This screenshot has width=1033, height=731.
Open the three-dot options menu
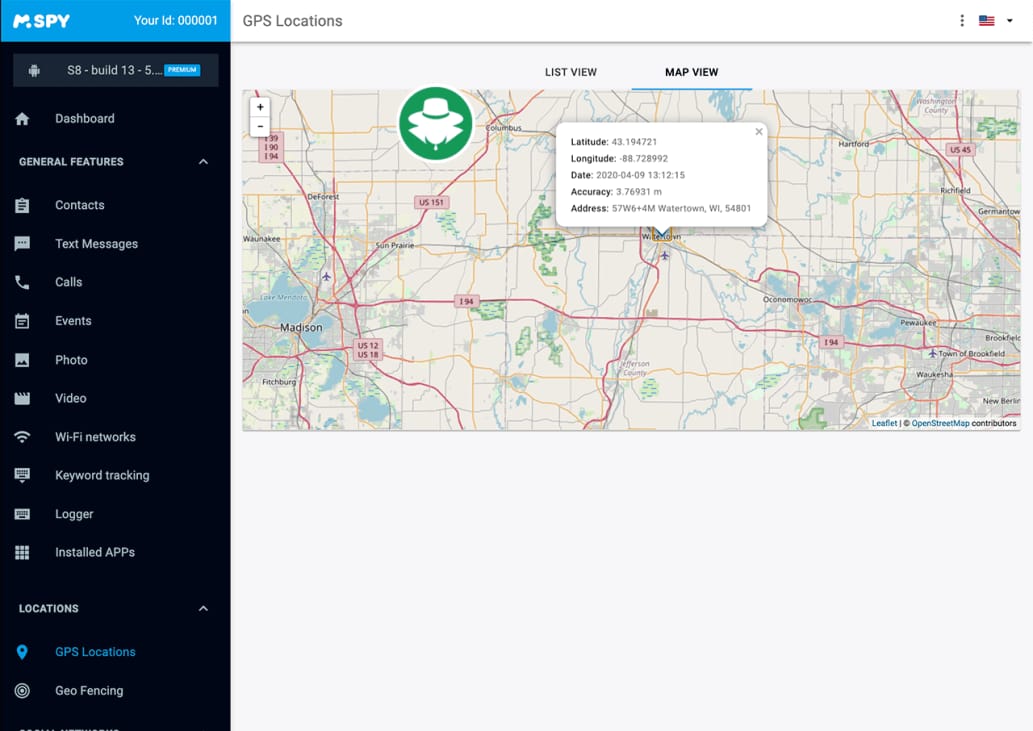[961, 20]
